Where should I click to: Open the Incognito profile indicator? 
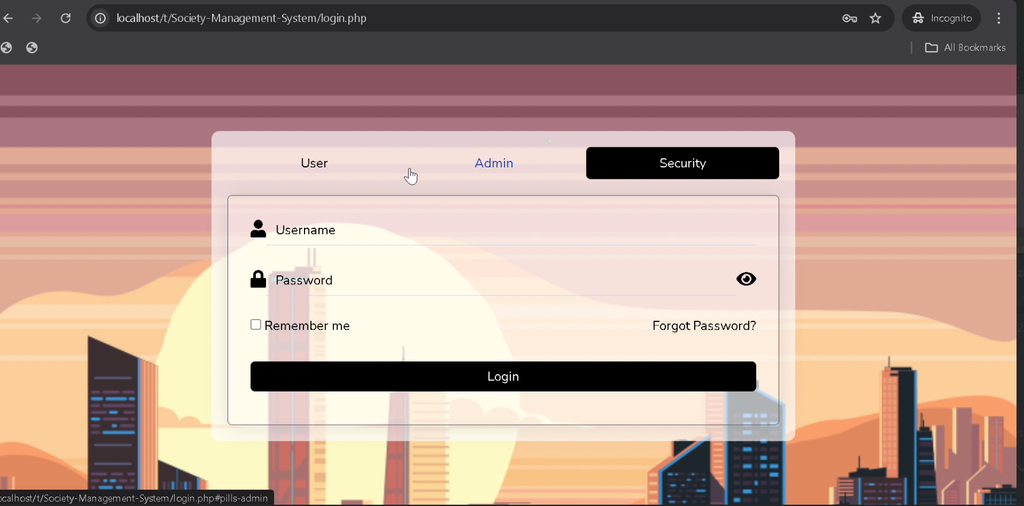click(x=942, y=18)
